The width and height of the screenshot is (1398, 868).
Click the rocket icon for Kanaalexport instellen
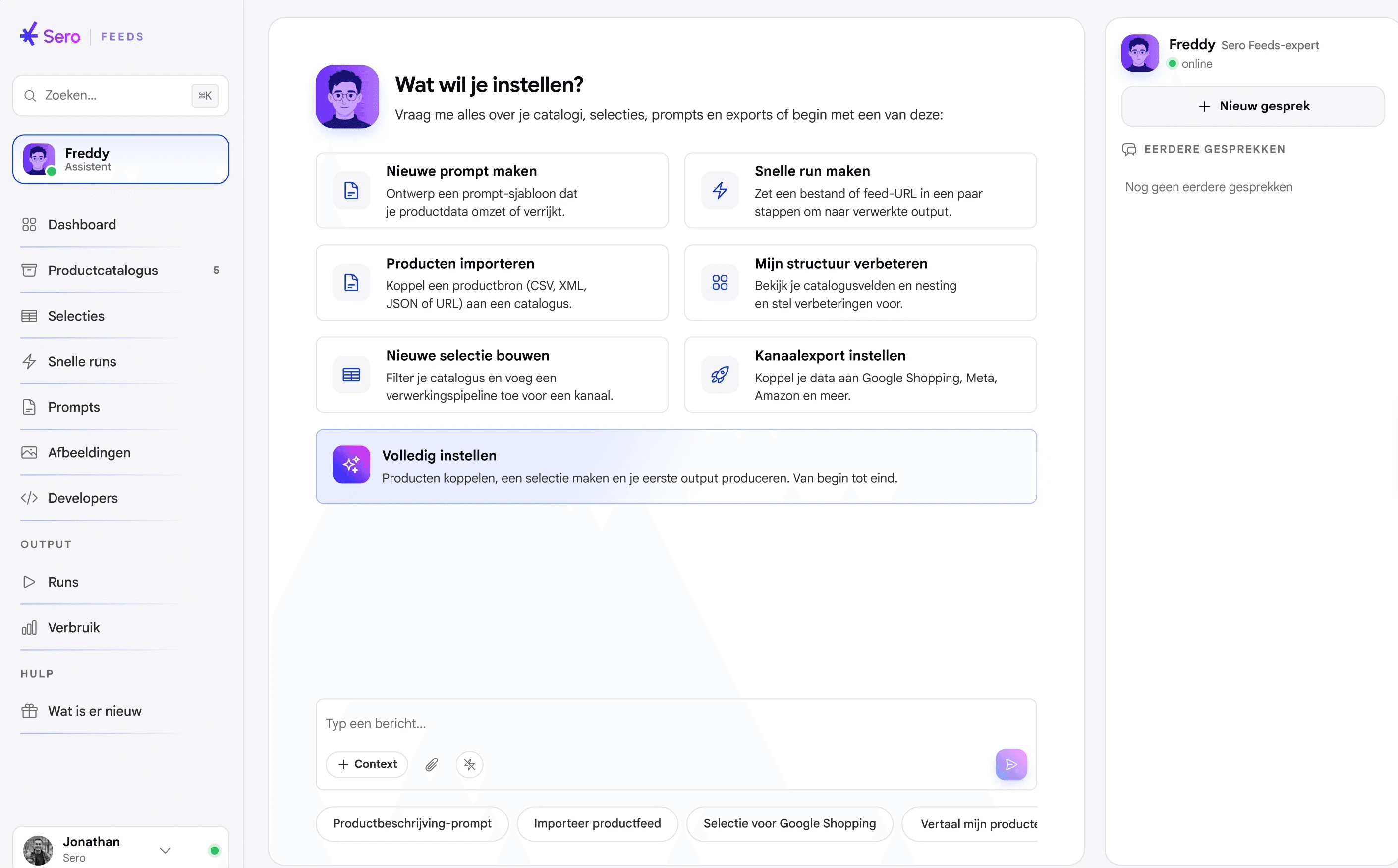click(720, 375)
